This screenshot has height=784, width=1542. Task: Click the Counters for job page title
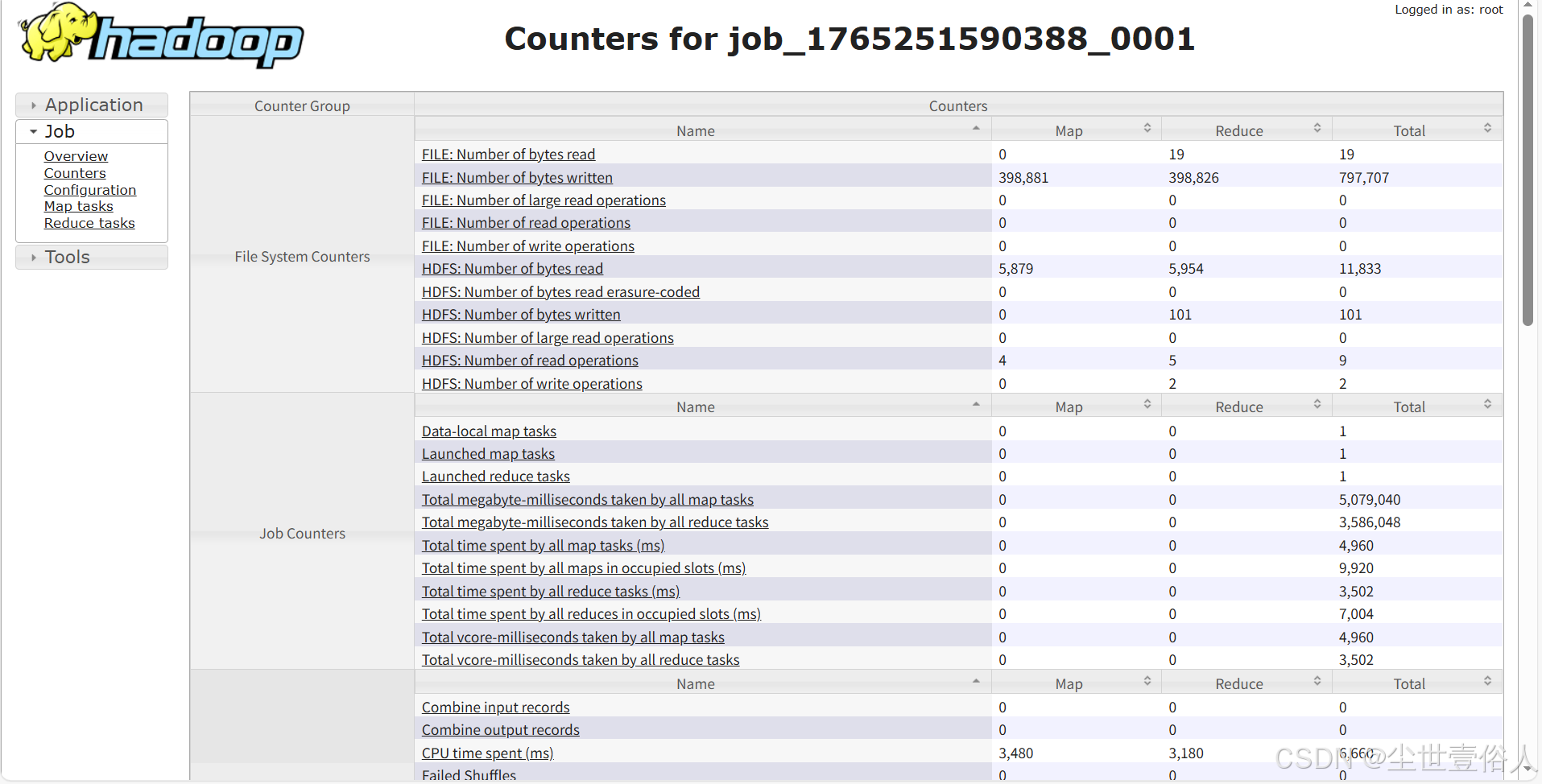[850, 39]
